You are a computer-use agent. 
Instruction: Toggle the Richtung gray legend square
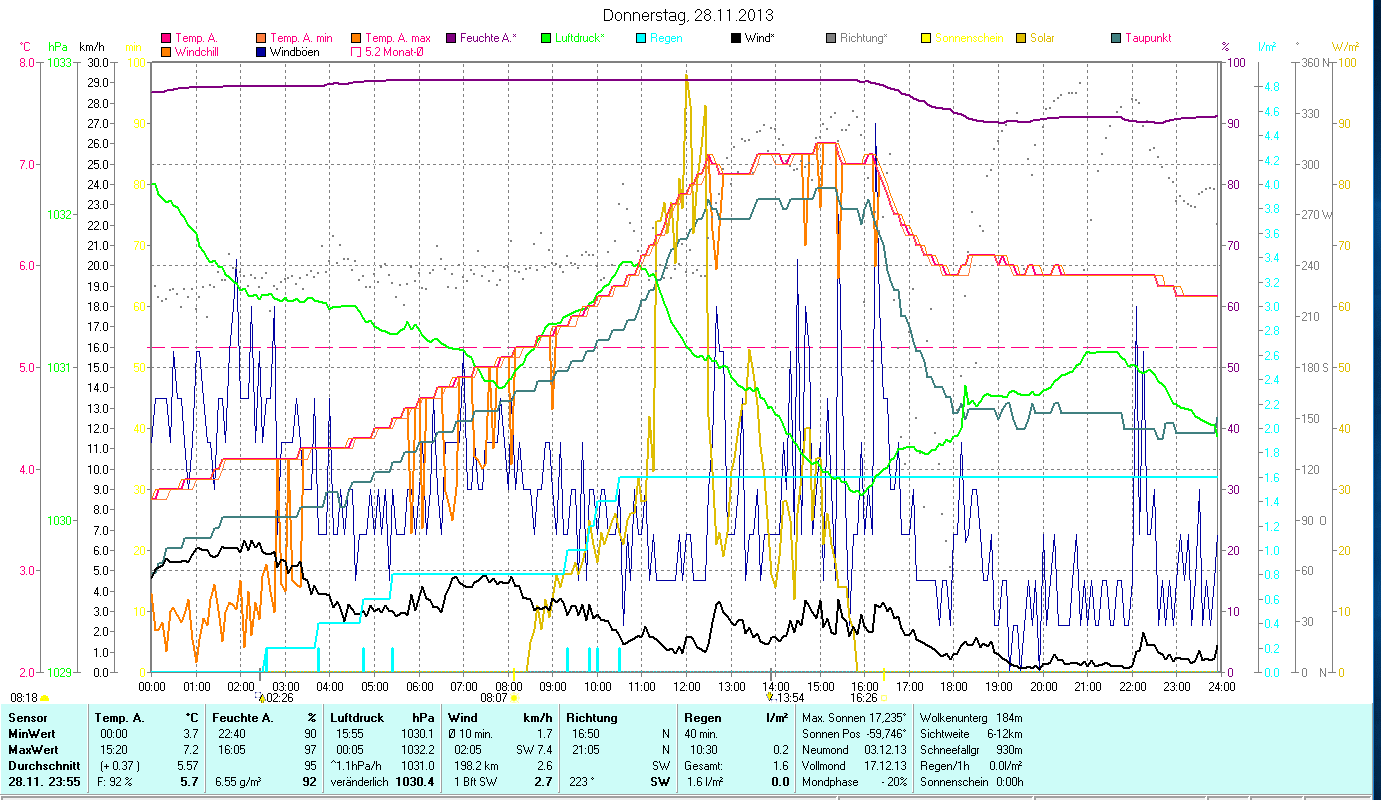[x=832, y=38]
